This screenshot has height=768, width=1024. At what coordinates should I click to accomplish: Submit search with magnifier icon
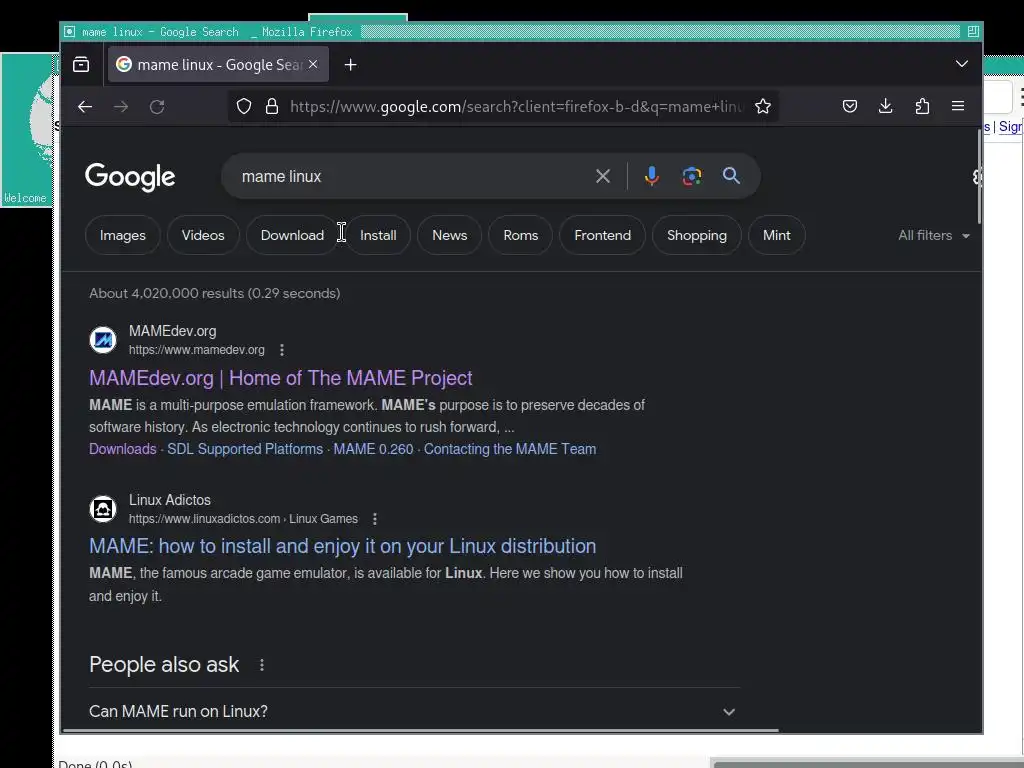pos(731,176)
